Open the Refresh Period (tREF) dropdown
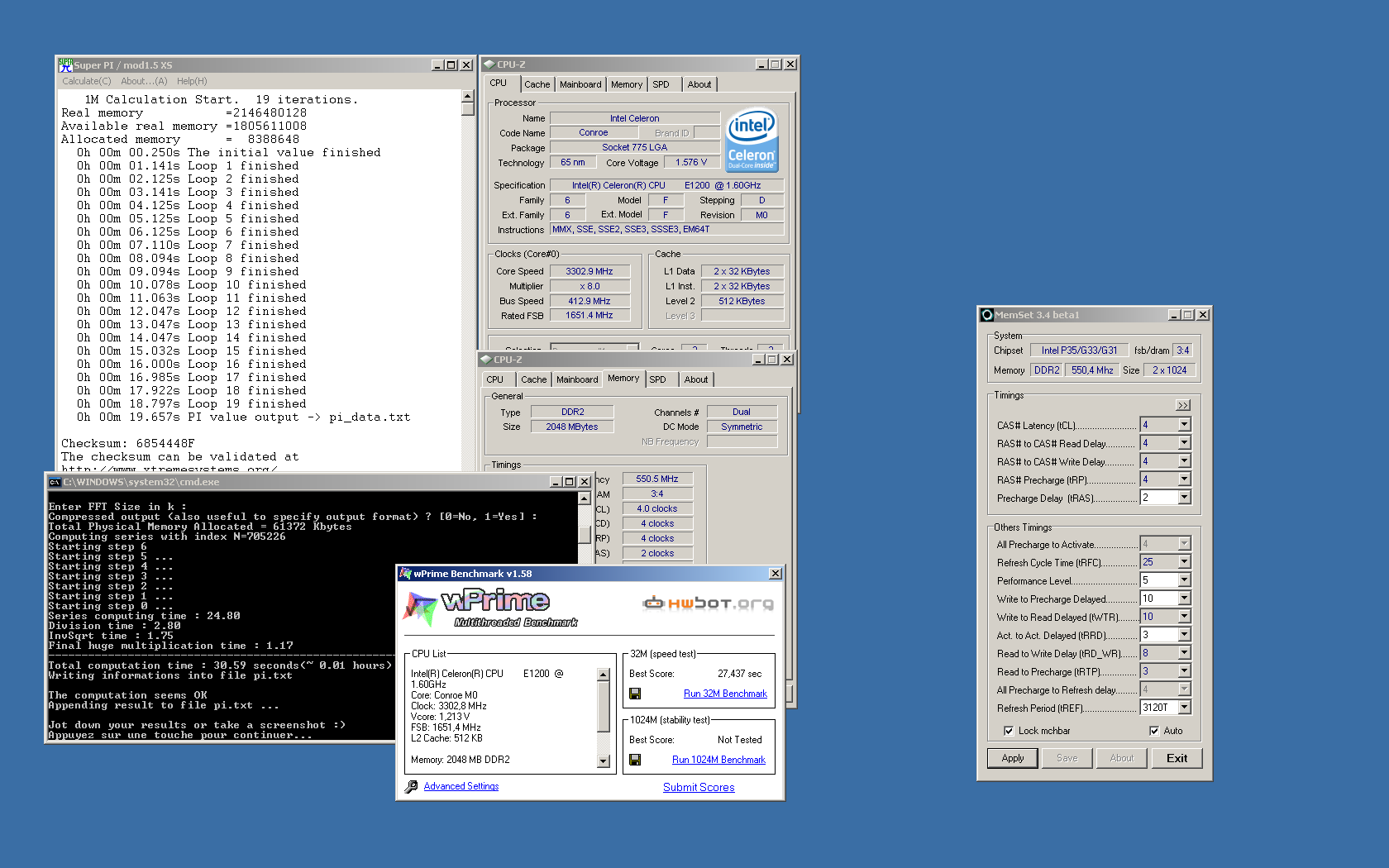The height and width of the screenshot is (868, 1389). click(1184, 708)
